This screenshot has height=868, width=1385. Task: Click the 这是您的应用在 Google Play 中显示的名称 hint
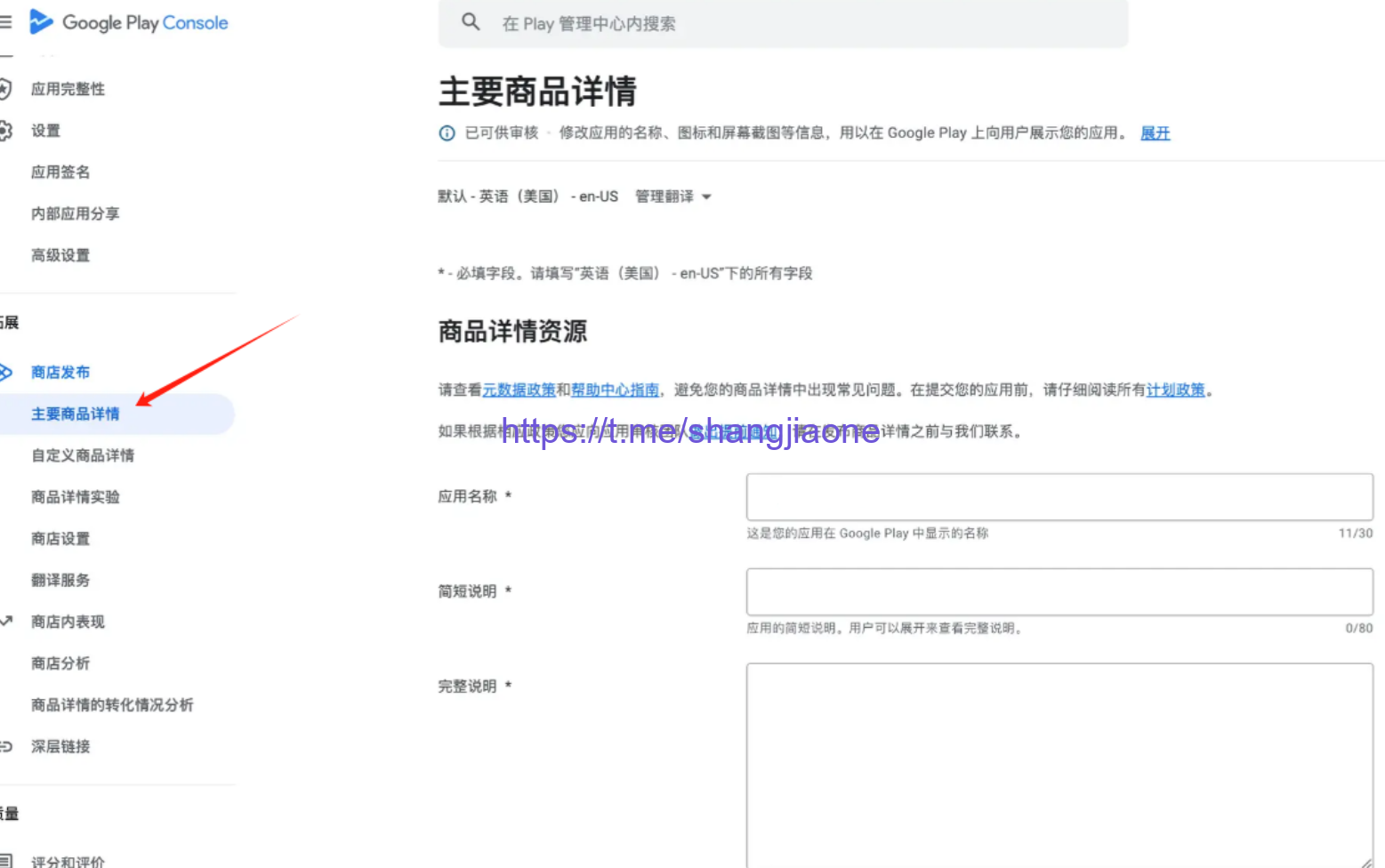867,534
